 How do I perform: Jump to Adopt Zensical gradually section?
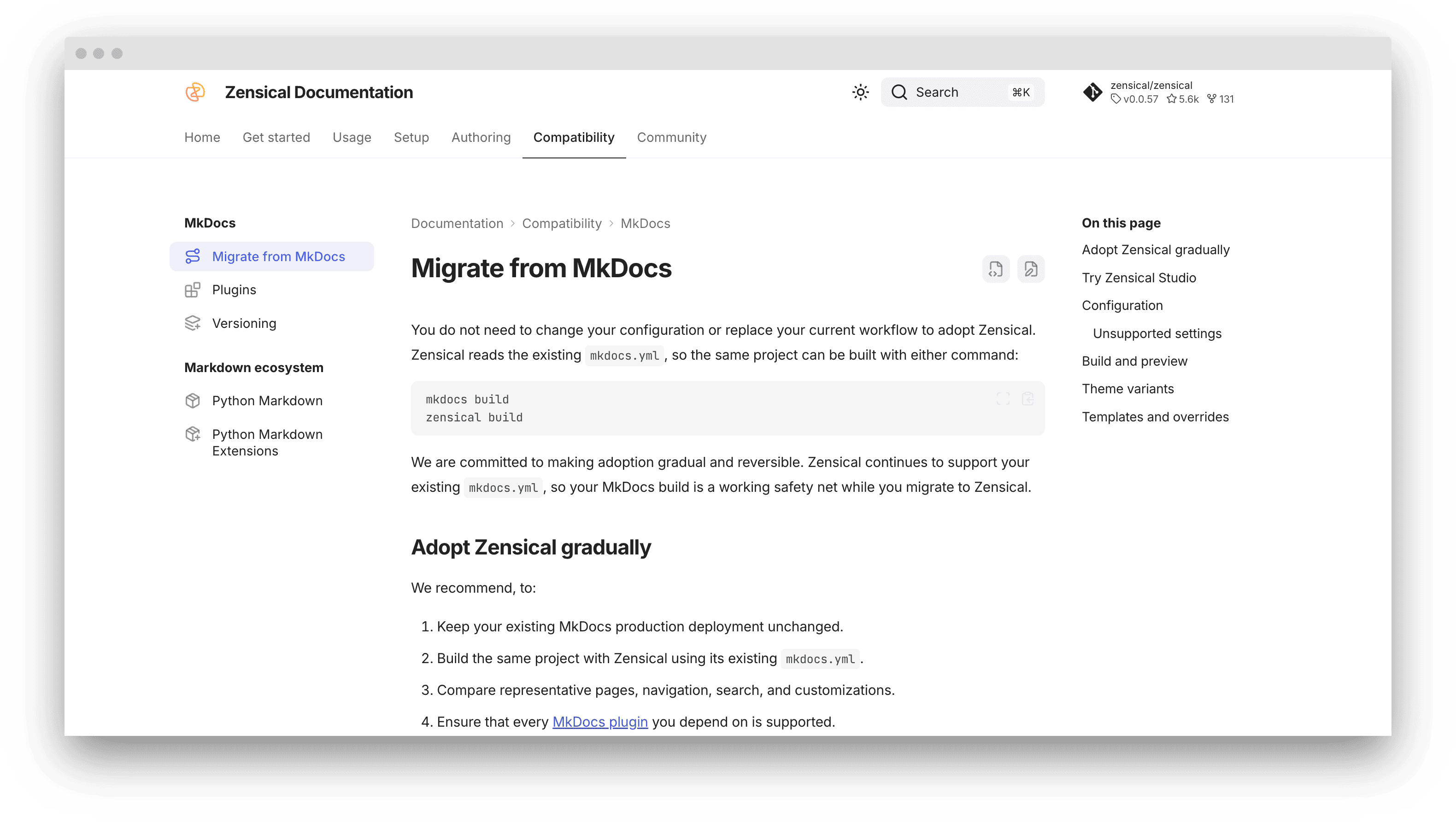coord(1156,250)
